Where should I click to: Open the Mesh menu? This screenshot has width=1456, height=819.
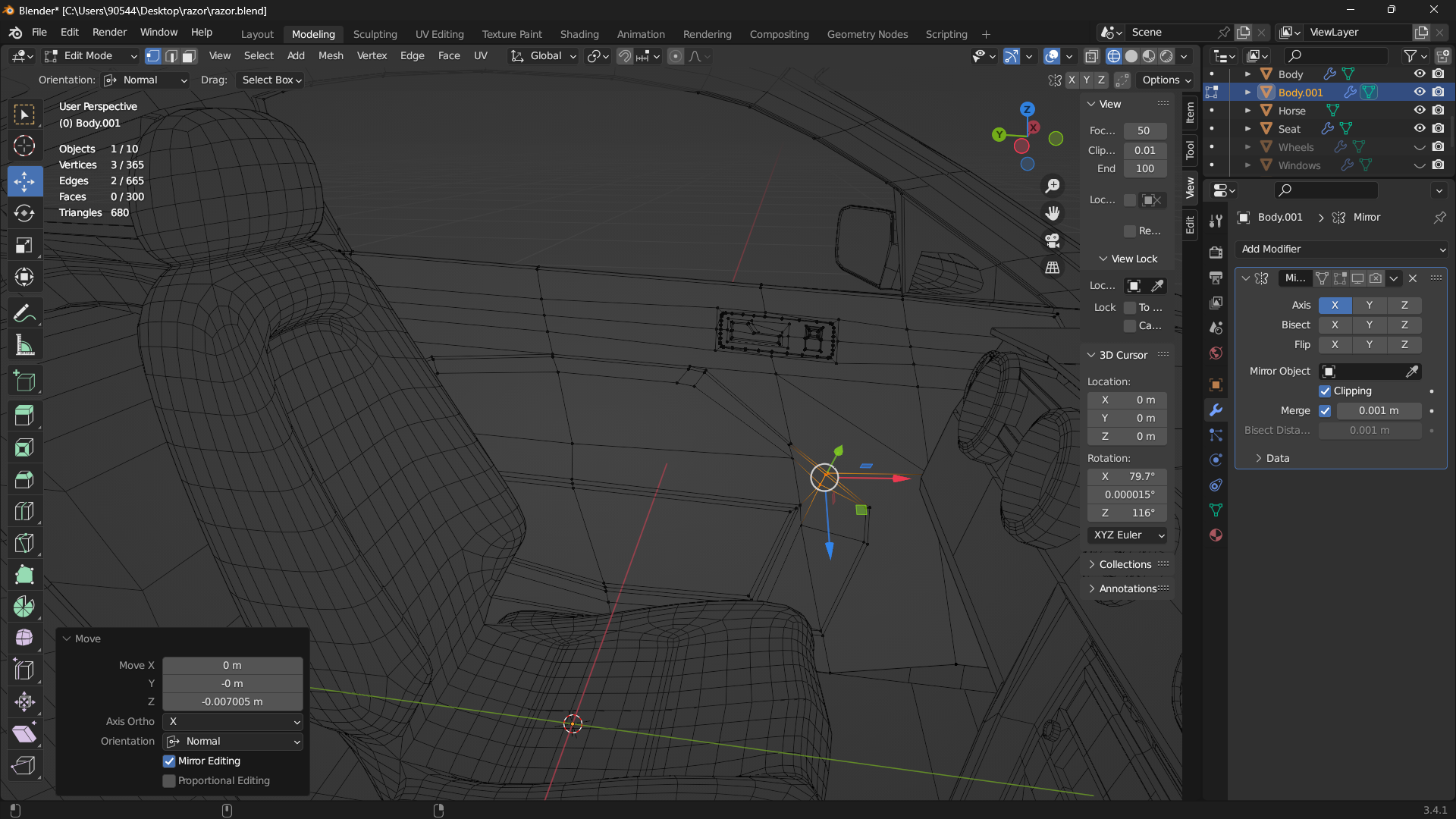(x=331, y=55)
